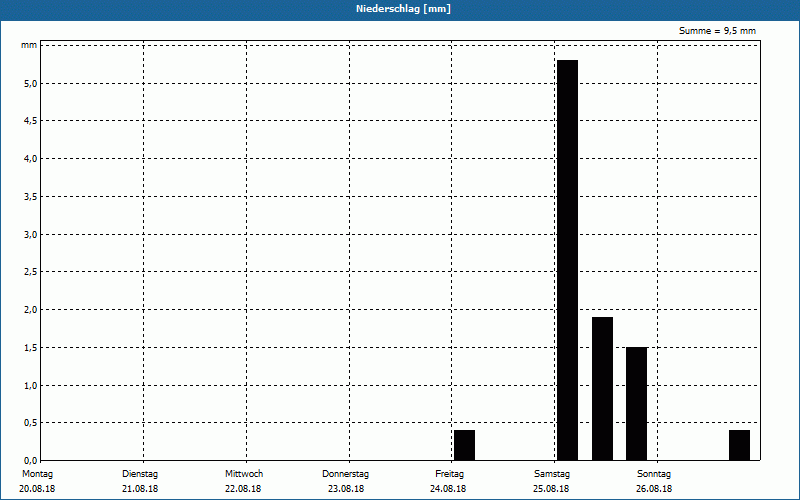Screen dimensions: 800x500
Task: Click the 0,0 y-axis value
Action: (x=31, y=460)
